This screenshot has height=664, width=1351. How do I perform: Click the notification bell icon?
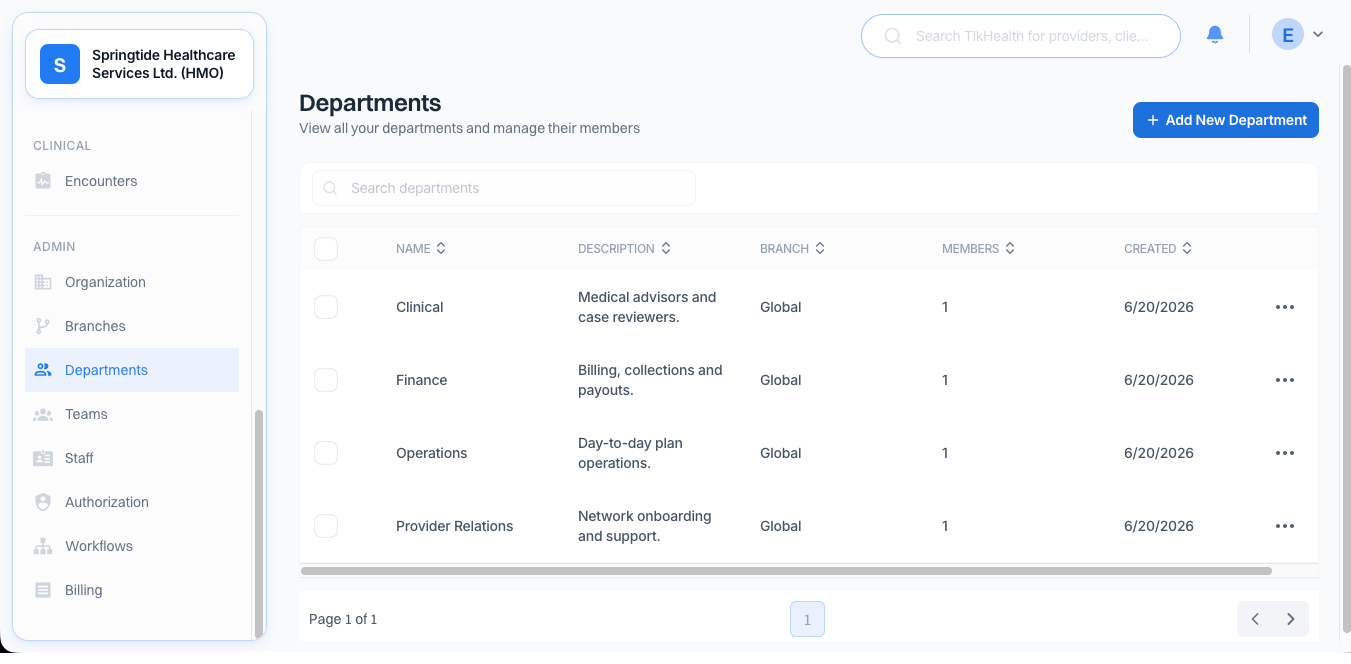(x=1215, y=35)
